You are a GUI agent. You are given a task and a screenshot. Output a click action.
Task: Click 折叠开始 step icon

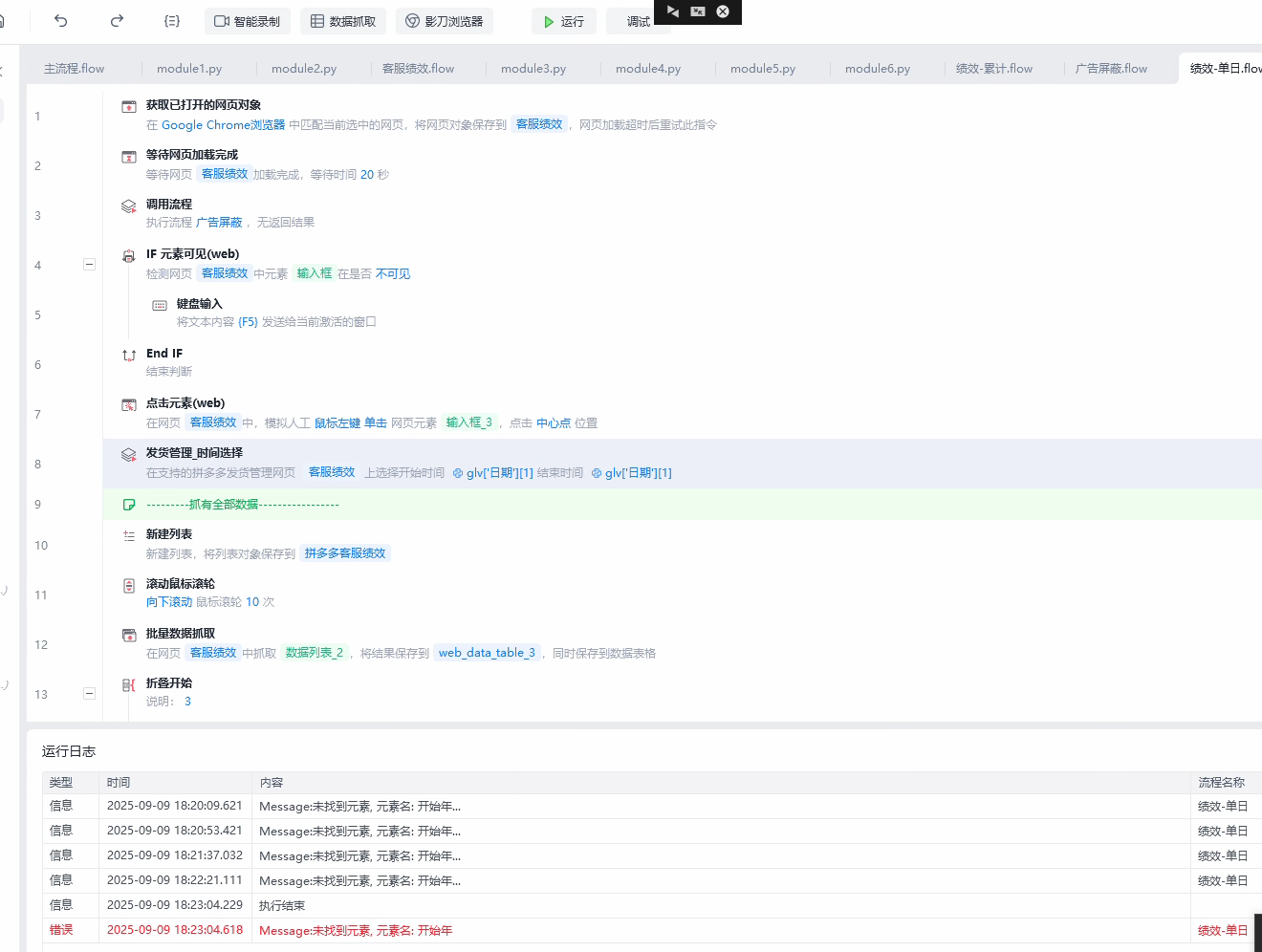pos(129,685)
